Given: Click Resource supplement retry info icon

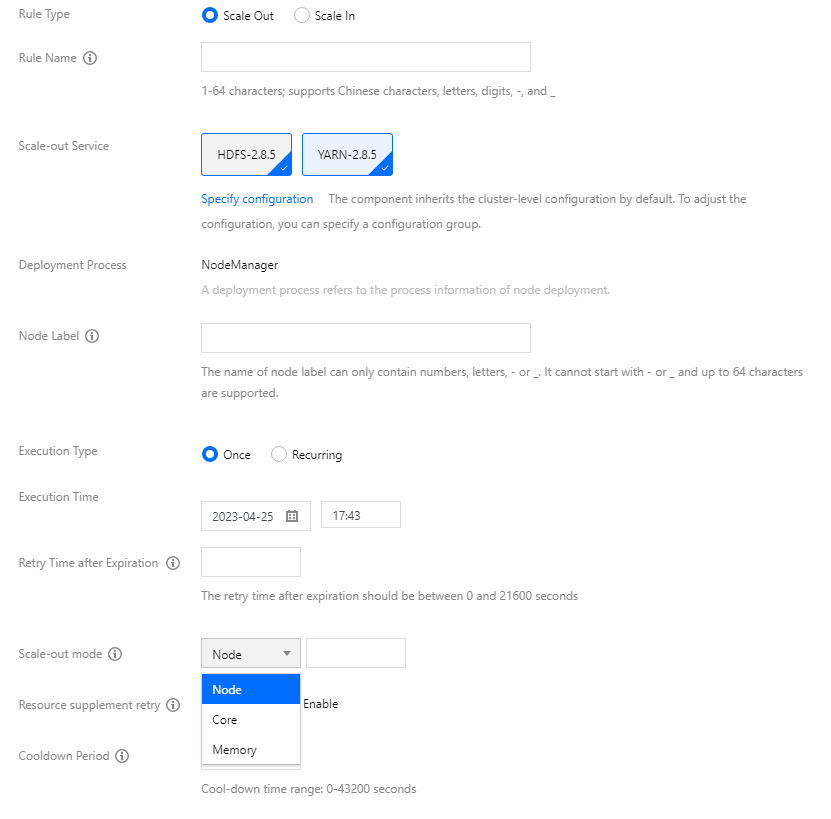Looking at the screenshot, I should tap(173, 705).
